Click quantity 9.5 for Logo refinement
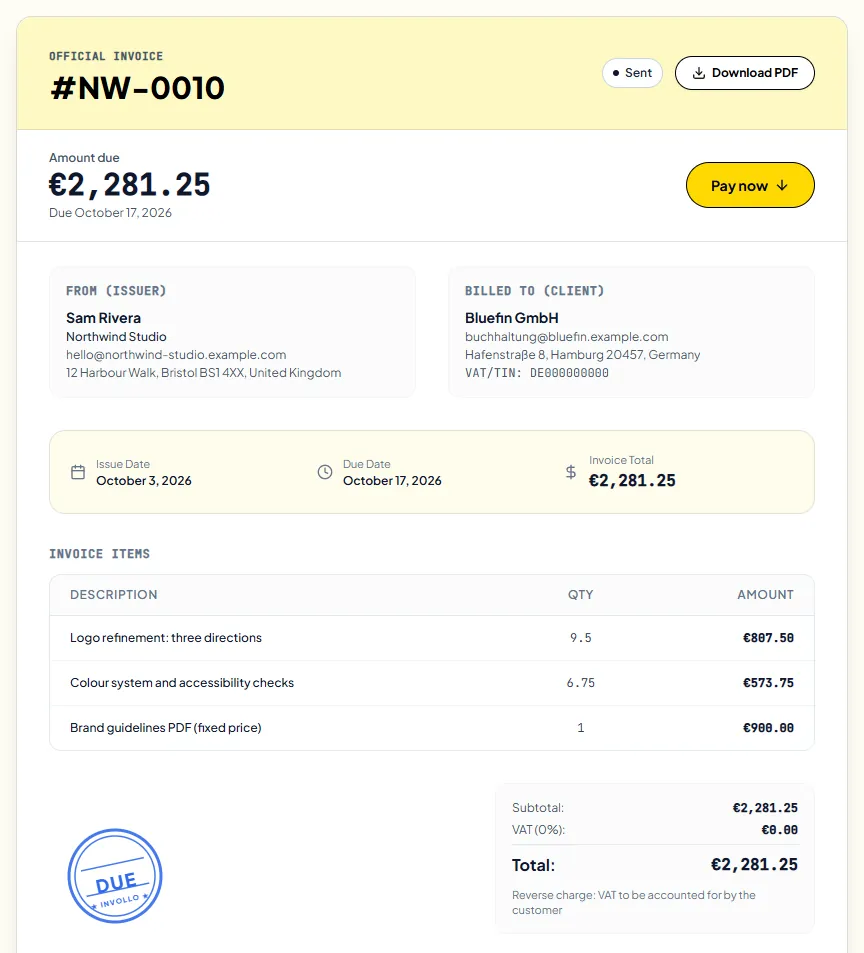The height and width of the screenshot is (953, 864). (x=580, y=638)
